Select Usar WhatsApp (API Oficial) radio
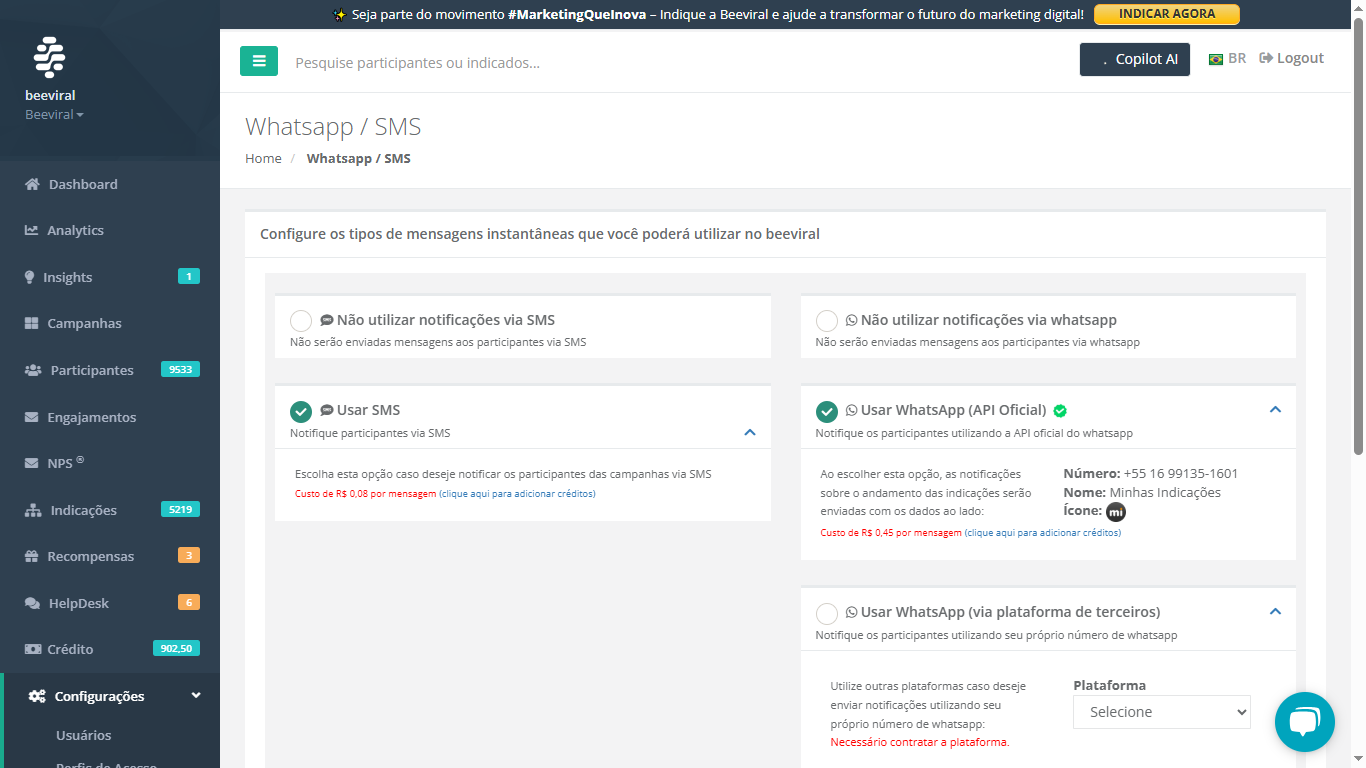The height and width of the screenshot is (768, 1366). 827,411
